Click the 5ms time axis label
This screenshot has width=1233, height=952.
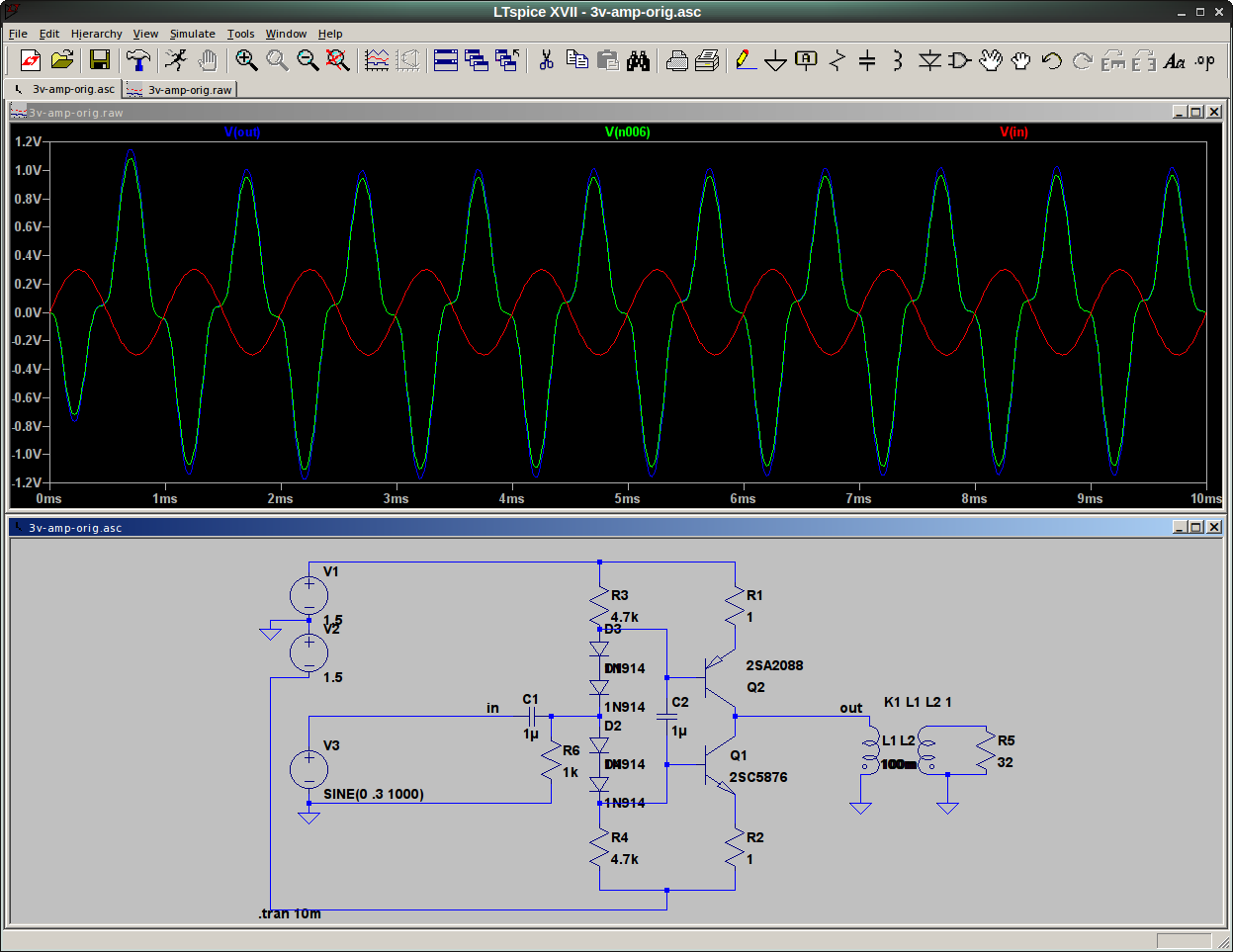[x=627, y=499]
